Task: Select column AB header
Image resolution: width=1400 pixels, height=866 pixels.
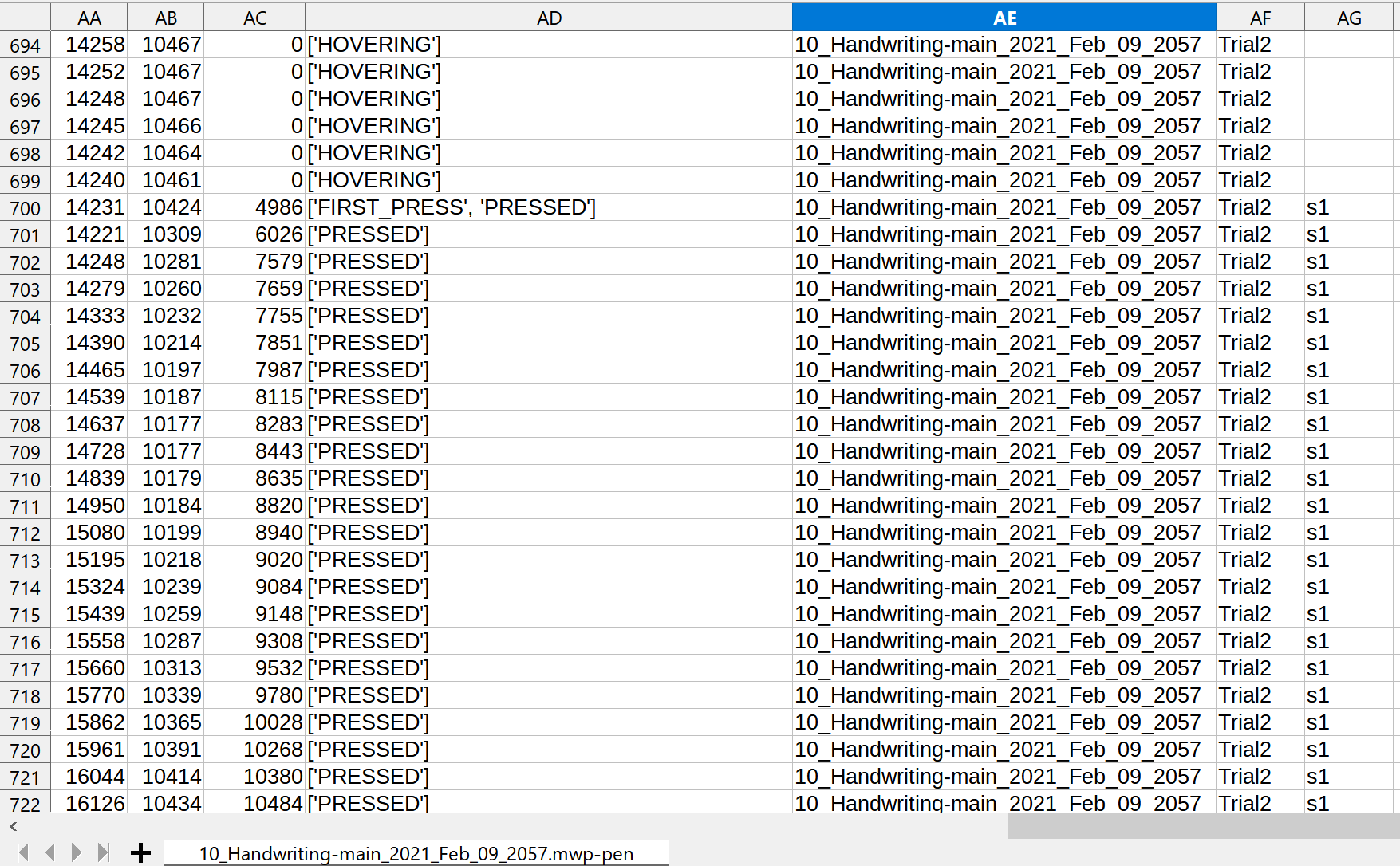Action: click(x=166, y=18)
